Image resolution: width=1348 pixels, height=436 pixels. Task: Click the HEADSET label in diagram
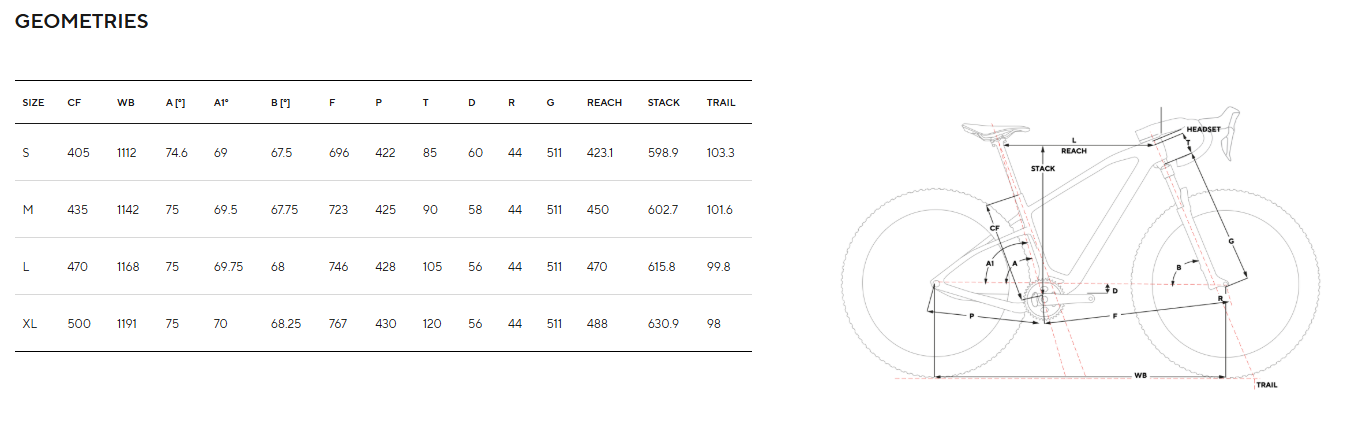click(1203, 130)
